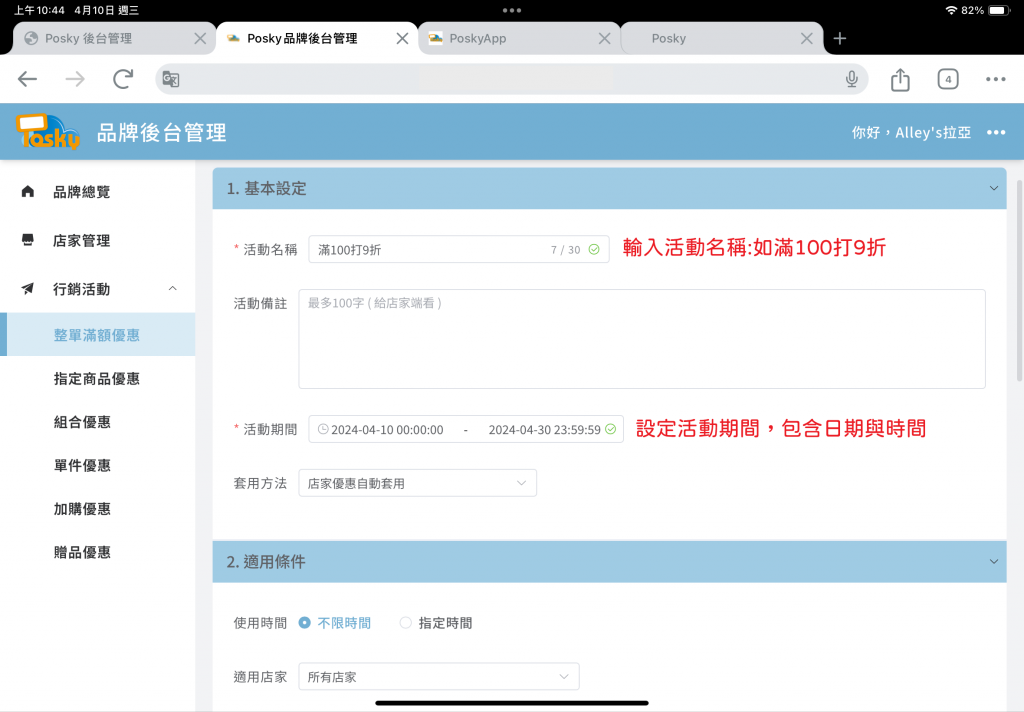Collapse section 2. 適用條件
This screenshot has width=1024, height=712.
point(993,561)
